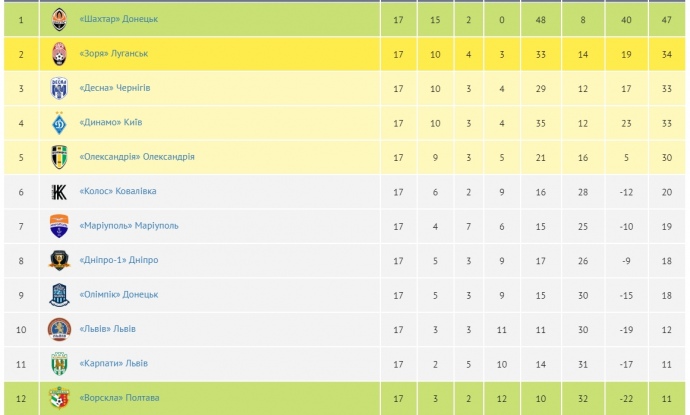
Task: Click the Dnipro-1 club emblem
Action: (x=59, y=260)
